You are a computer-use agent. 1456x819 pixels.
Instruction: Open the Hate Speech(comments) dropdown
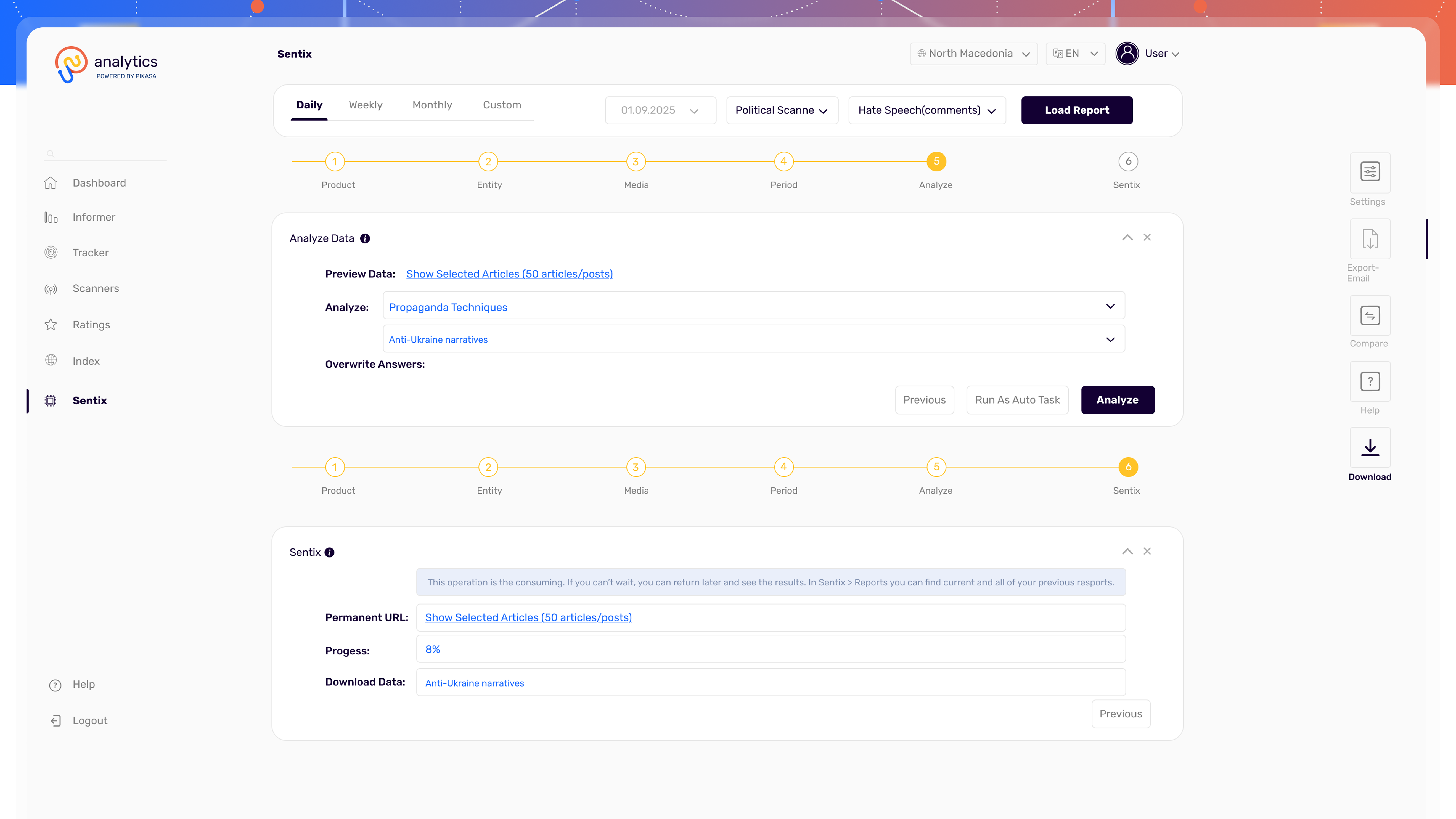(927, 110)
